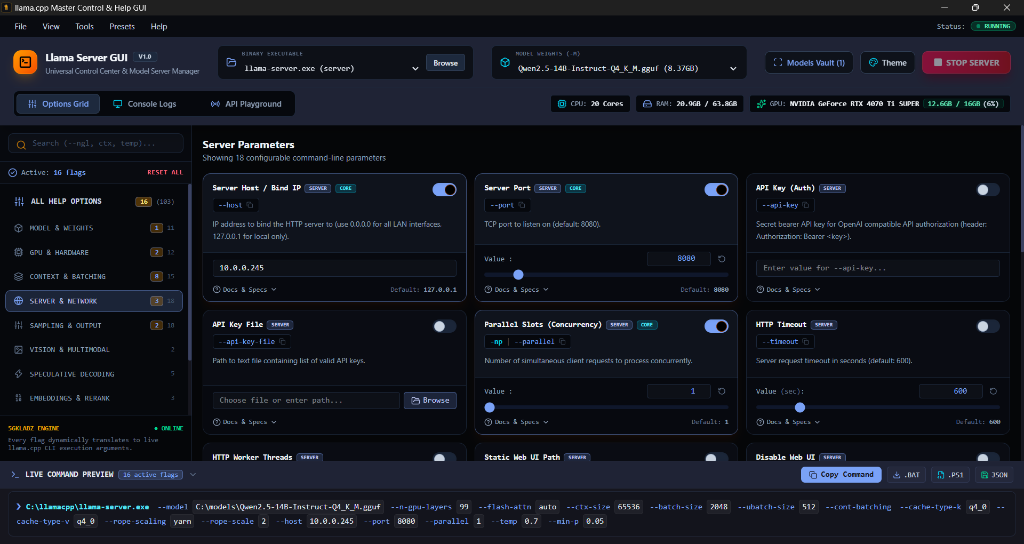This screenshot has width=1024, height=544.
Task: Expand Docs & Specs under HTTP Timeout
Action: pos(788,422)
